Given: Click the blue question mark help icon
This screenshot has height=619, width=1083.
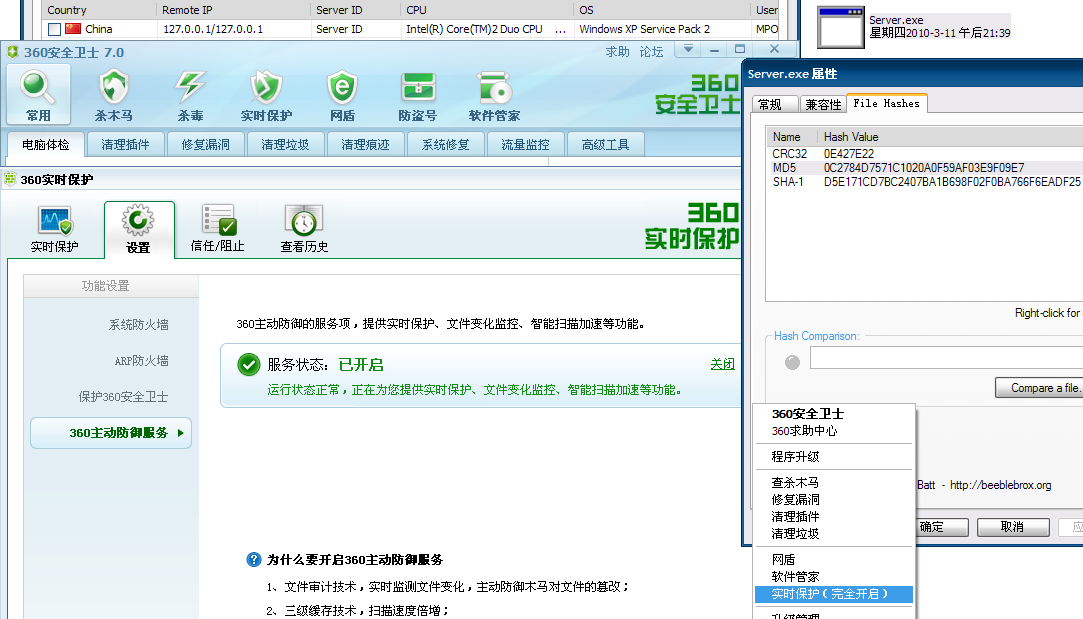Looking at the screenshot, I should [x=254, y=560].
